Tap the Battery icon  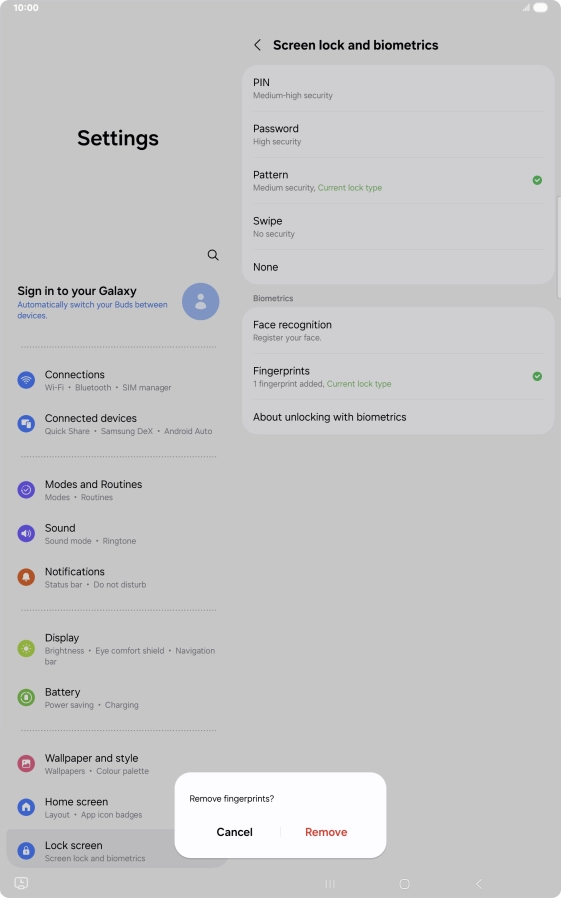pos(26,698)
